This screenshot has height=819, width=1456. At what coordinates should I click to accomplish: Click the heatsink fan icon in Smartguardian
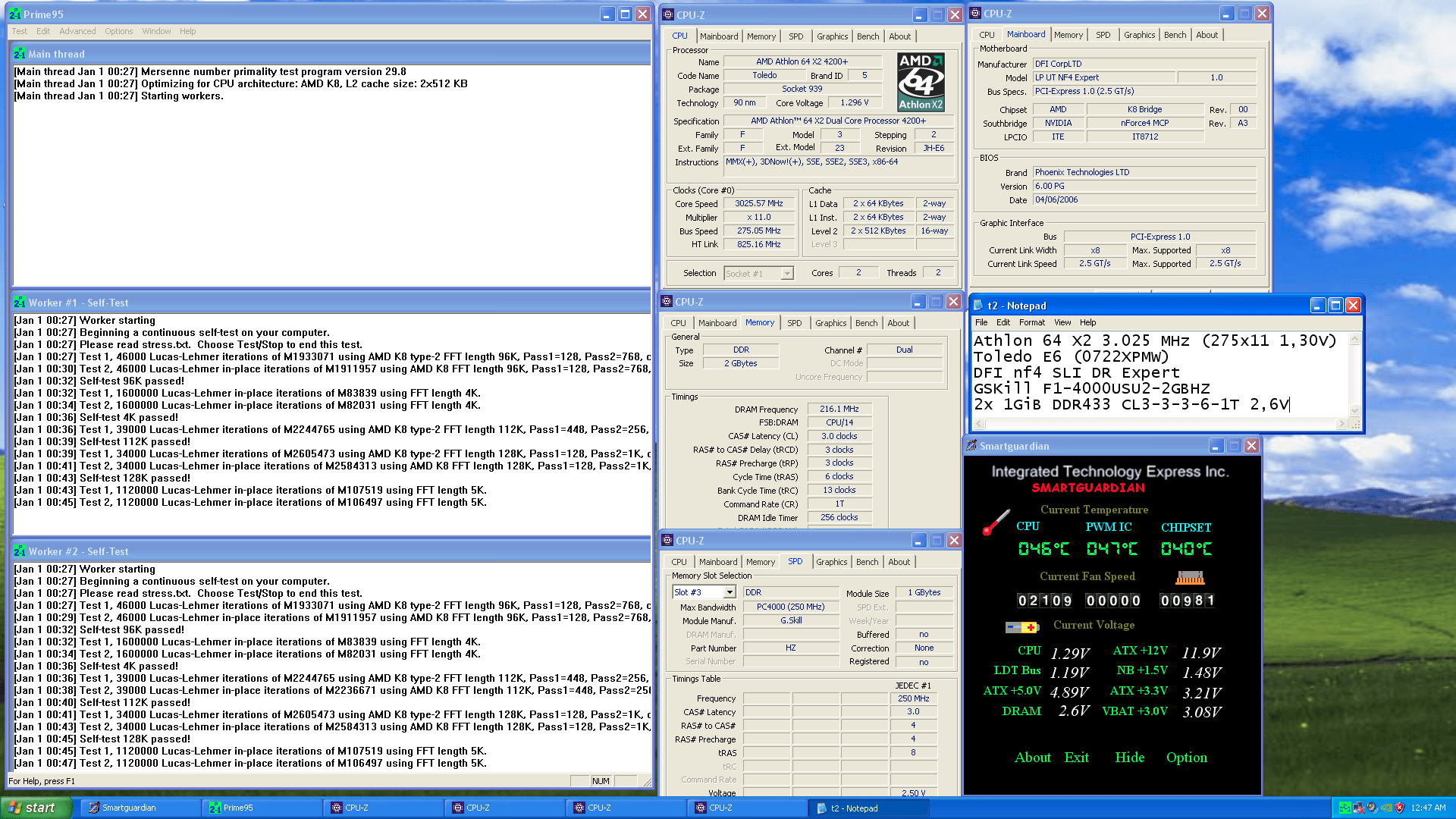click(1190, 578)
